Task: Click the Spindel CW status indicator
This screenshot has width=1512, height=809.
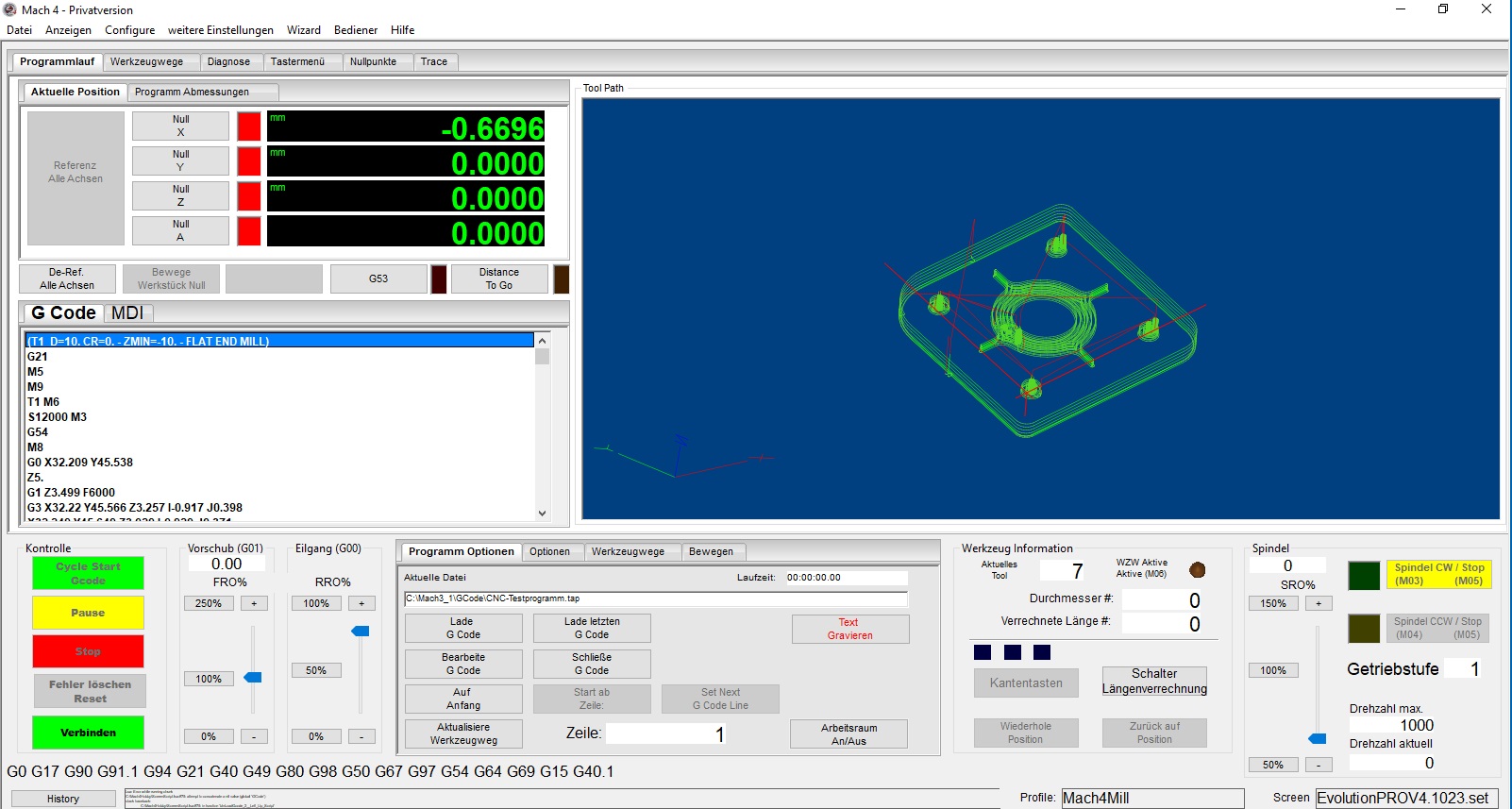Action: [1364, 575]
